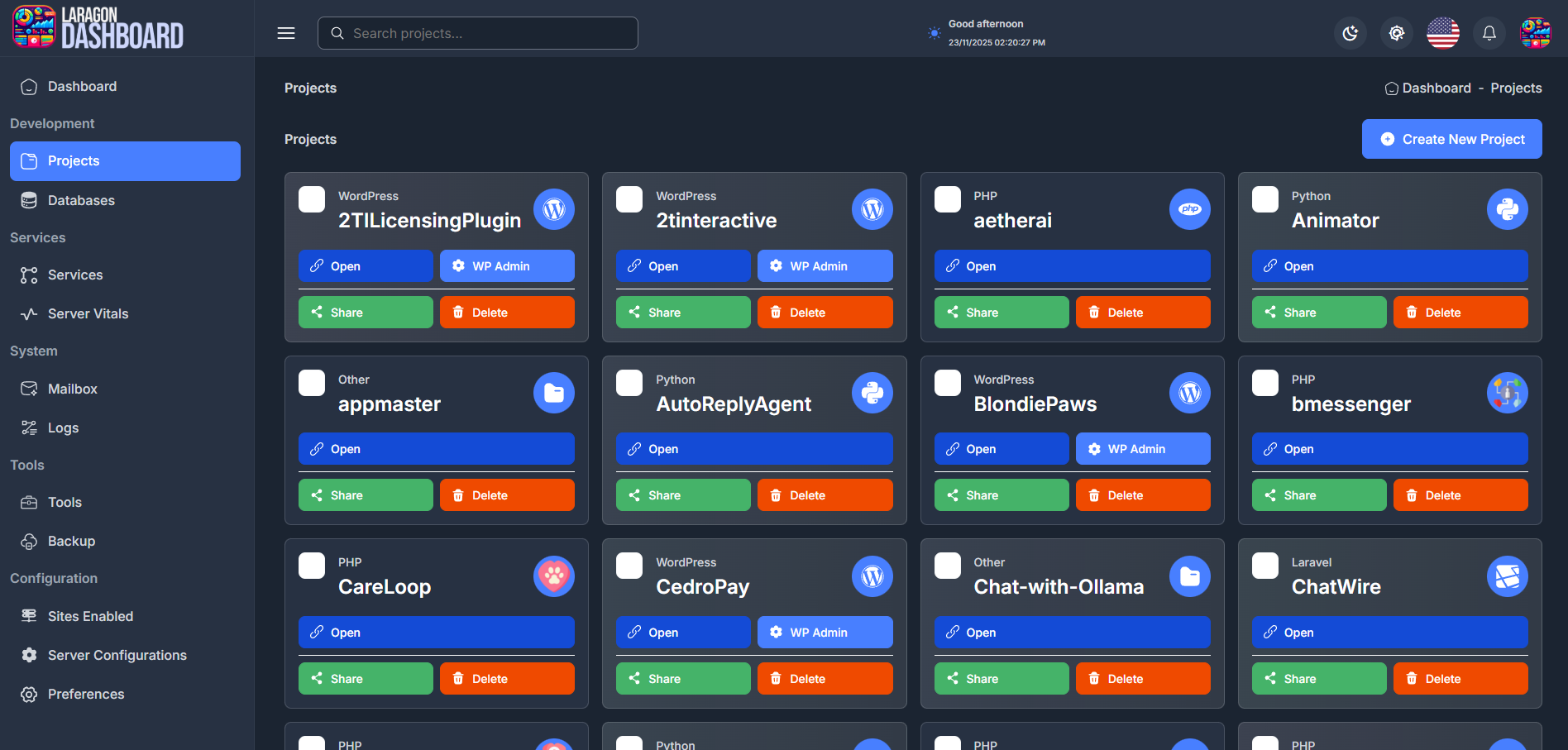Check the 2TILicensingPlugin project checkbox
This screenshot has width=1568, height=750.
click(311, 198)
